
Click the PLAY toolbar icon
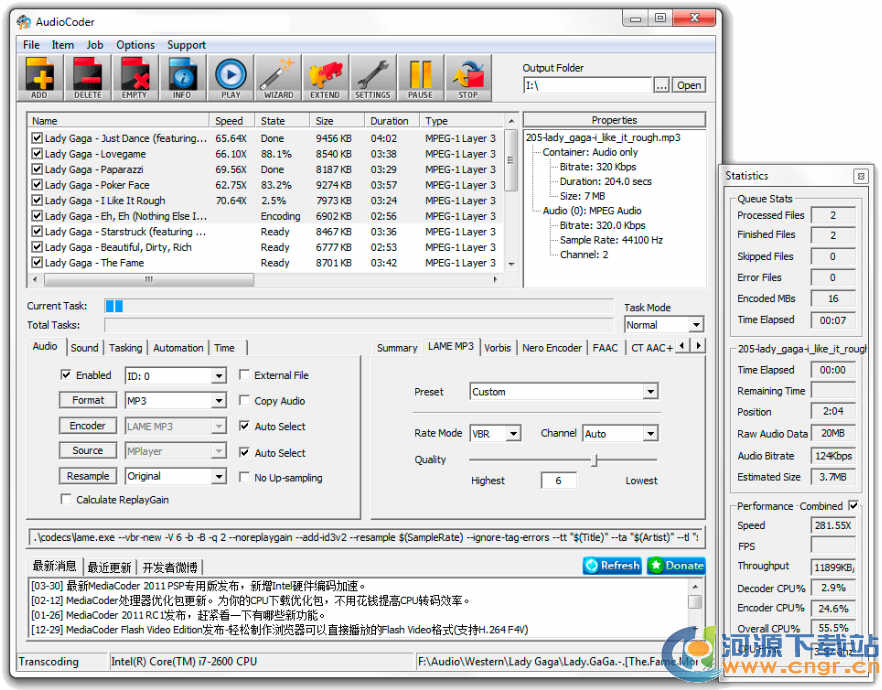pyautogui.click(x=230, y=78)
